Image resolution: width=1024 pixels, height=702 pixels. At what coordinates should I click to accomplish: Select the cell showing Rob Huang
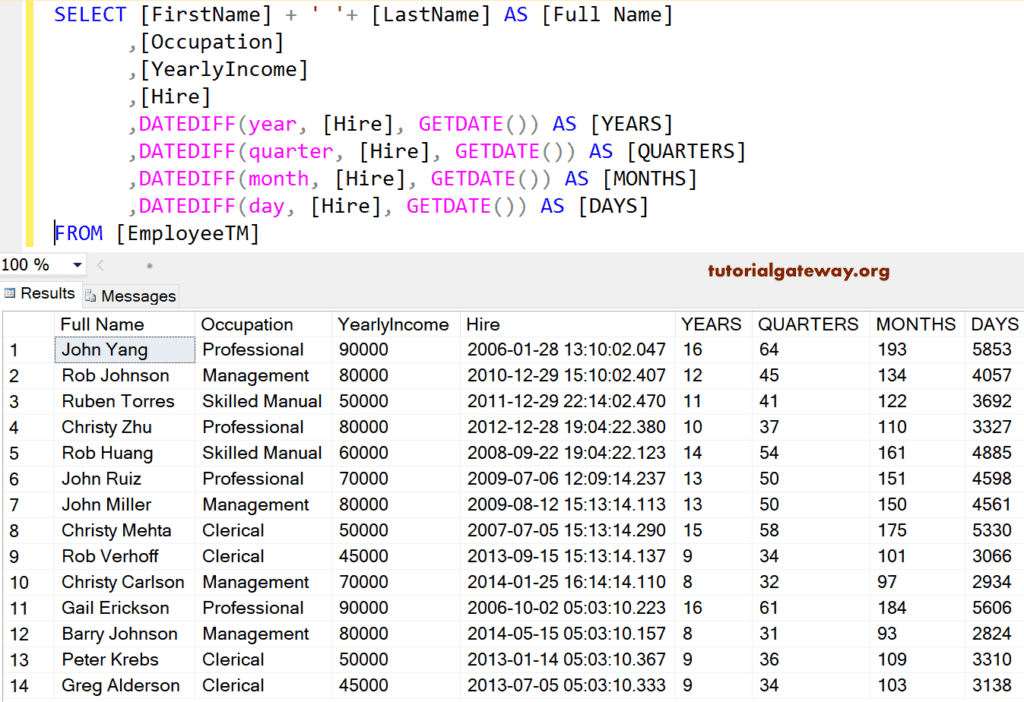(105, 453)
